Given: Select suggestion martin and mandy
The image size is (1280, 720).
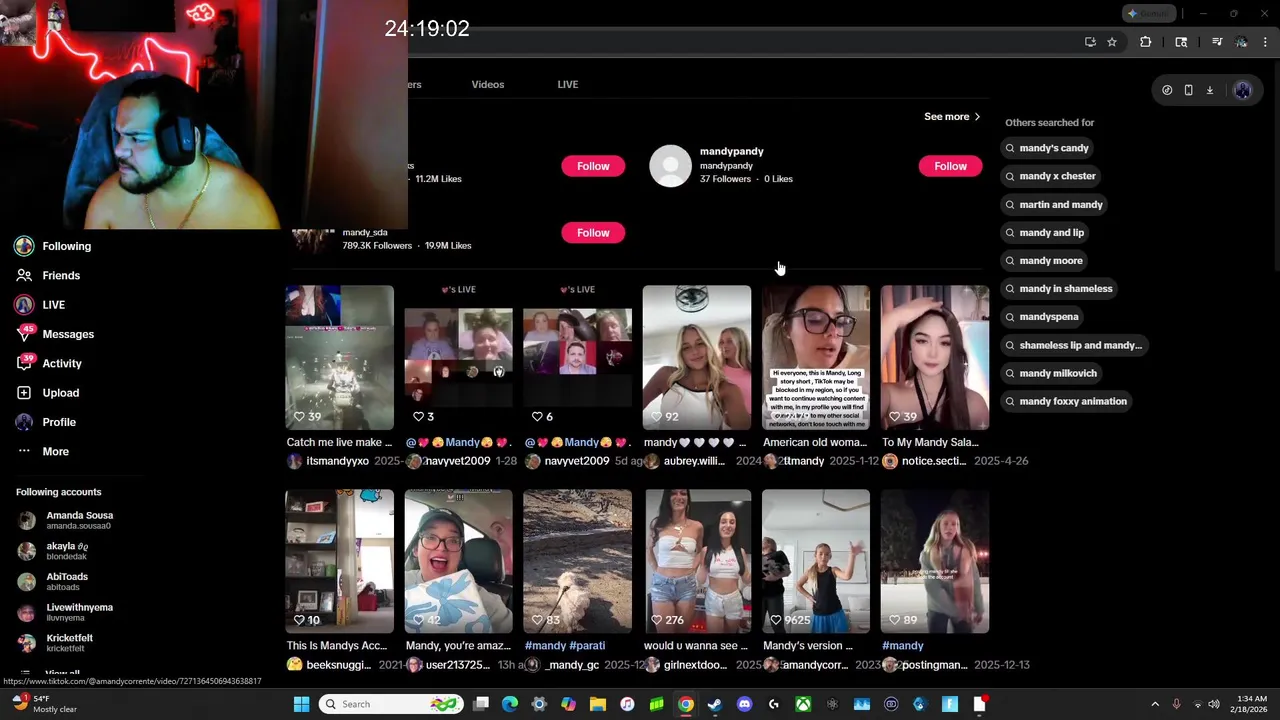Looking at the screenshot, I should click(1053, 204).
